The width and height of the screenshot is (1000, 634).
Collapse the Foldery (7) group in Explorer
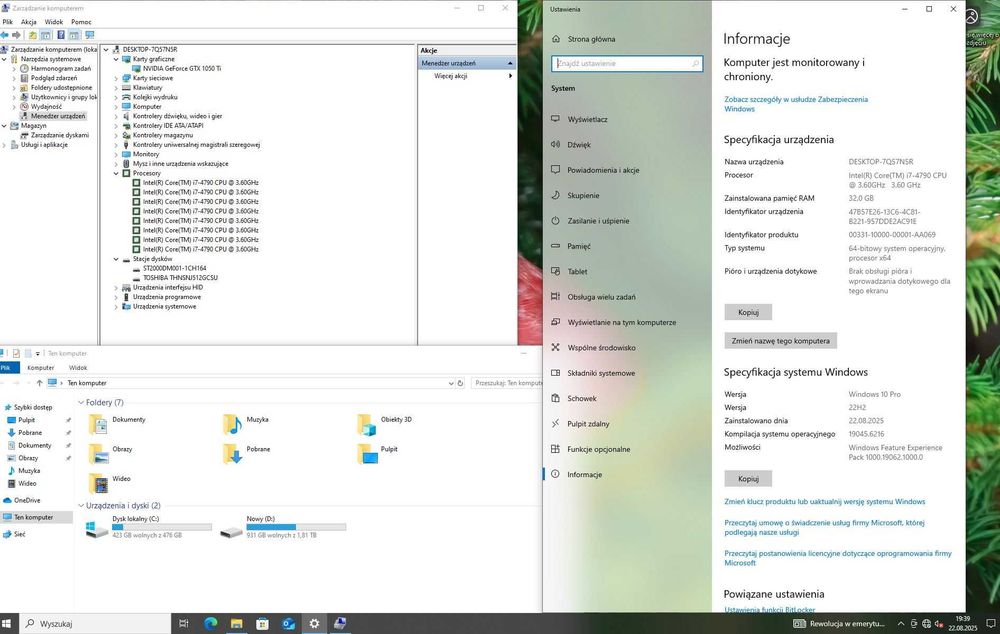[81, 402]
